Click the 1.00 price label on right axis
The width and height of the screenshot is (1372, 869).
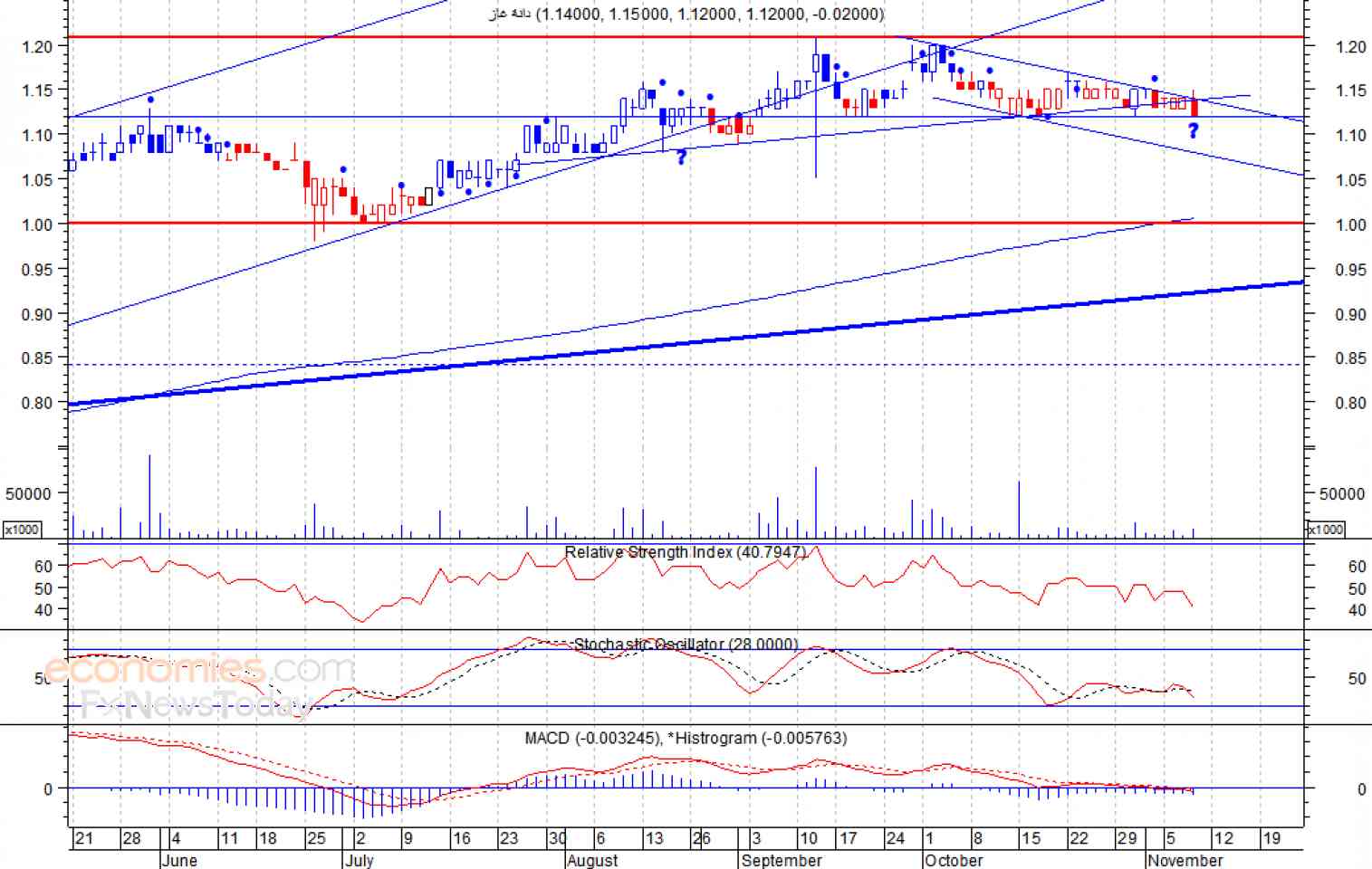[1351, 224]
